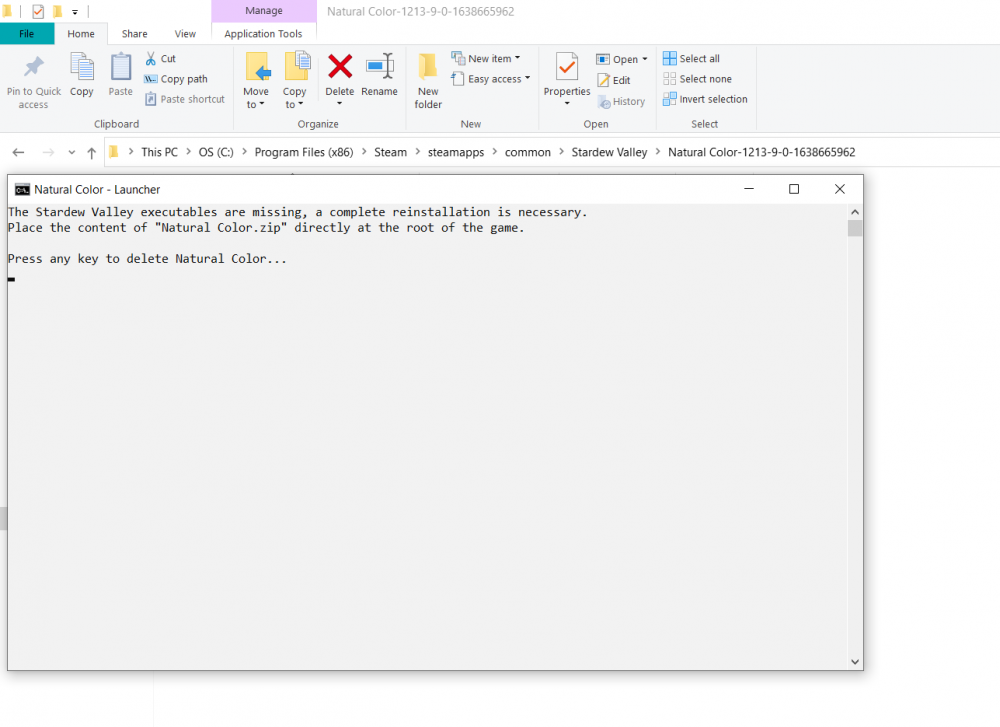
Task: Click the Rename icon in Organize group
Action: pyautogui.click(x=379, y=67)
